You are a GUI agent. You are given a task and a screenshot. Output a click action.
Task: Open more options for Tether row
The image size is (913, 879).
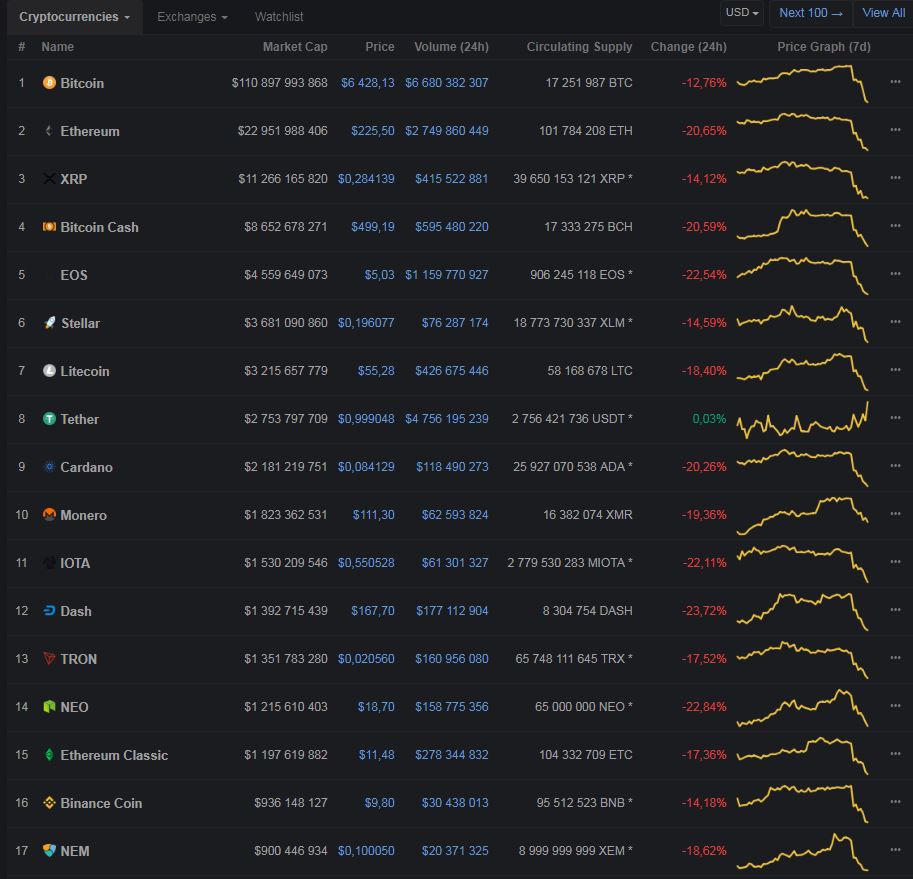click(x=896, y=418)
